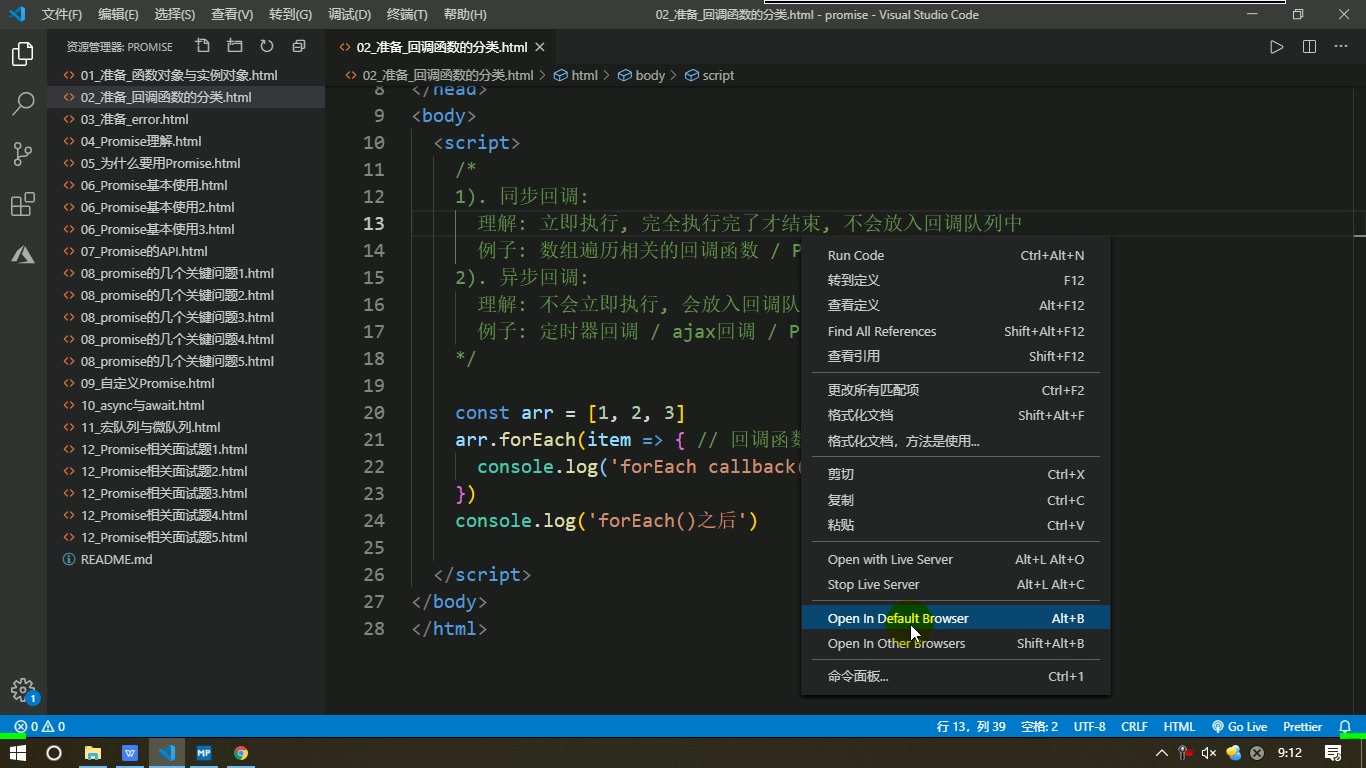Refresh the explorer file list
The width and height of the screenshot is (1366, 768).
(x=266, y=46)
